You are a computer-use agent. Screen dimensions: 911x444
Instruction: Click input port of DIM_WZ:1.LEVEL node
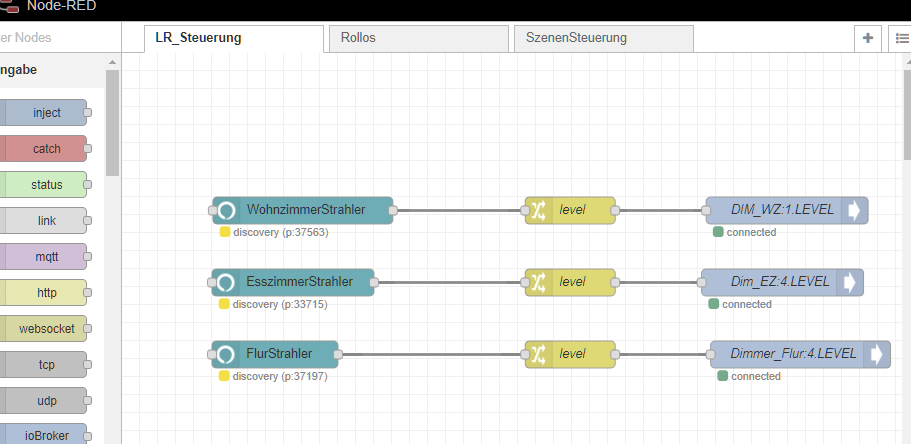point(706,210)
